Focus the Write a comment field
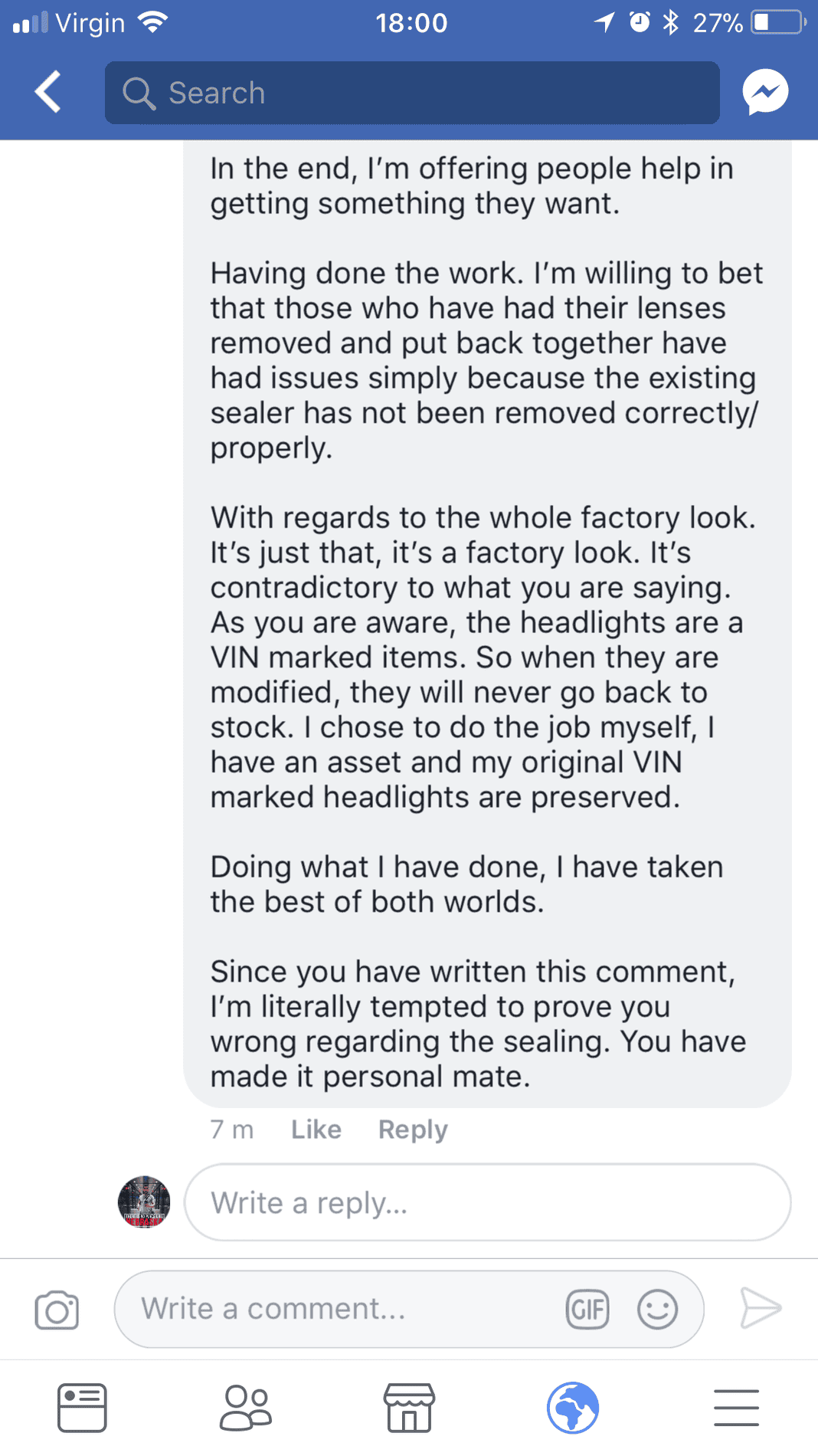This screenshot has height=1456, width=818. [409, 1309]
